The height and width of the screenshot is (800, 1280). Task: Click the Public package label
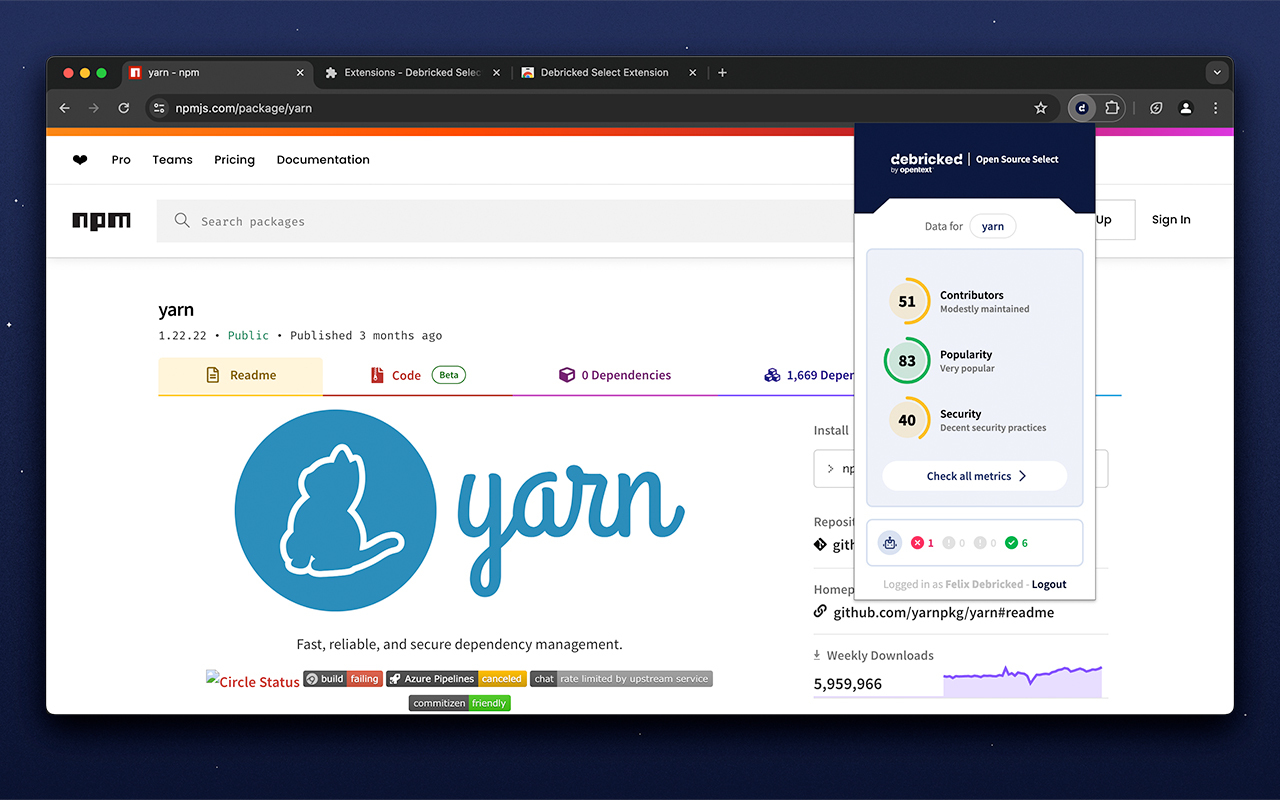(x=248, y=336)
